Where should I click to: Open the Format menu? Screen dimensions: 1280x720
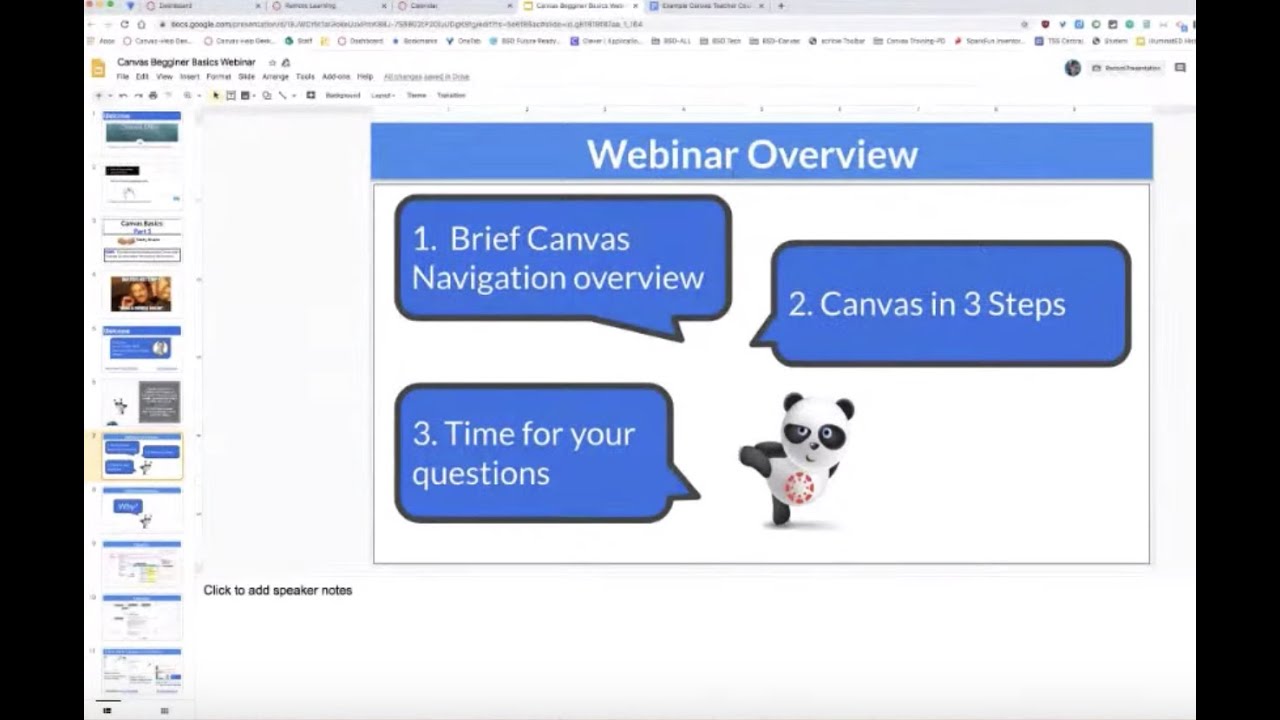pyautogui.click(x=218, y=76)
